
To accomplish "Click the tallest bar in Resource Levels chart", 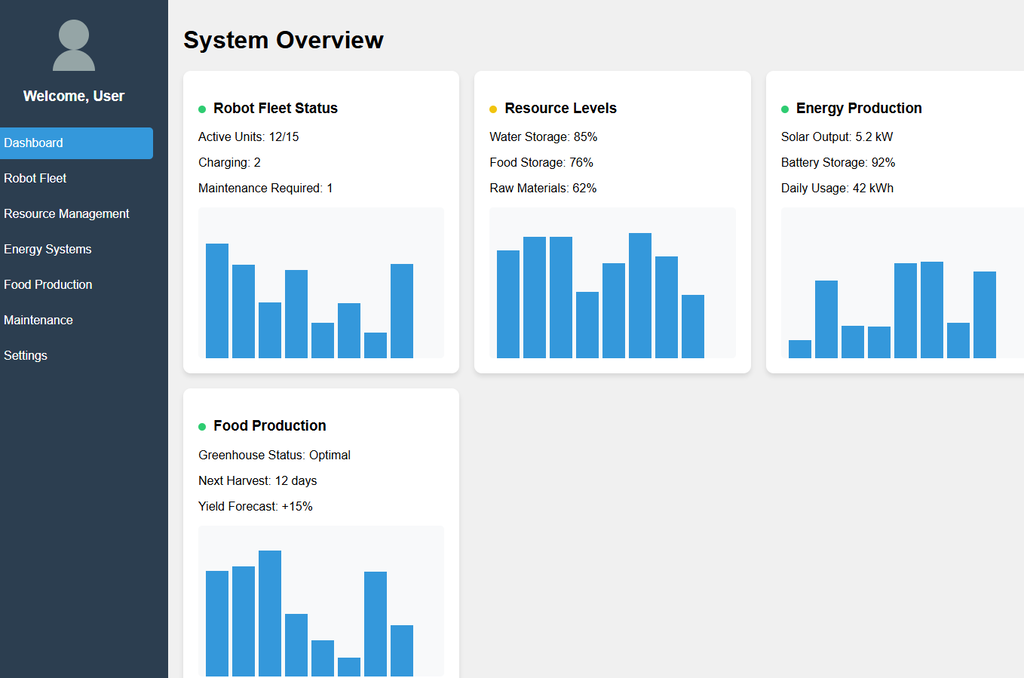I will click(640, 295).
